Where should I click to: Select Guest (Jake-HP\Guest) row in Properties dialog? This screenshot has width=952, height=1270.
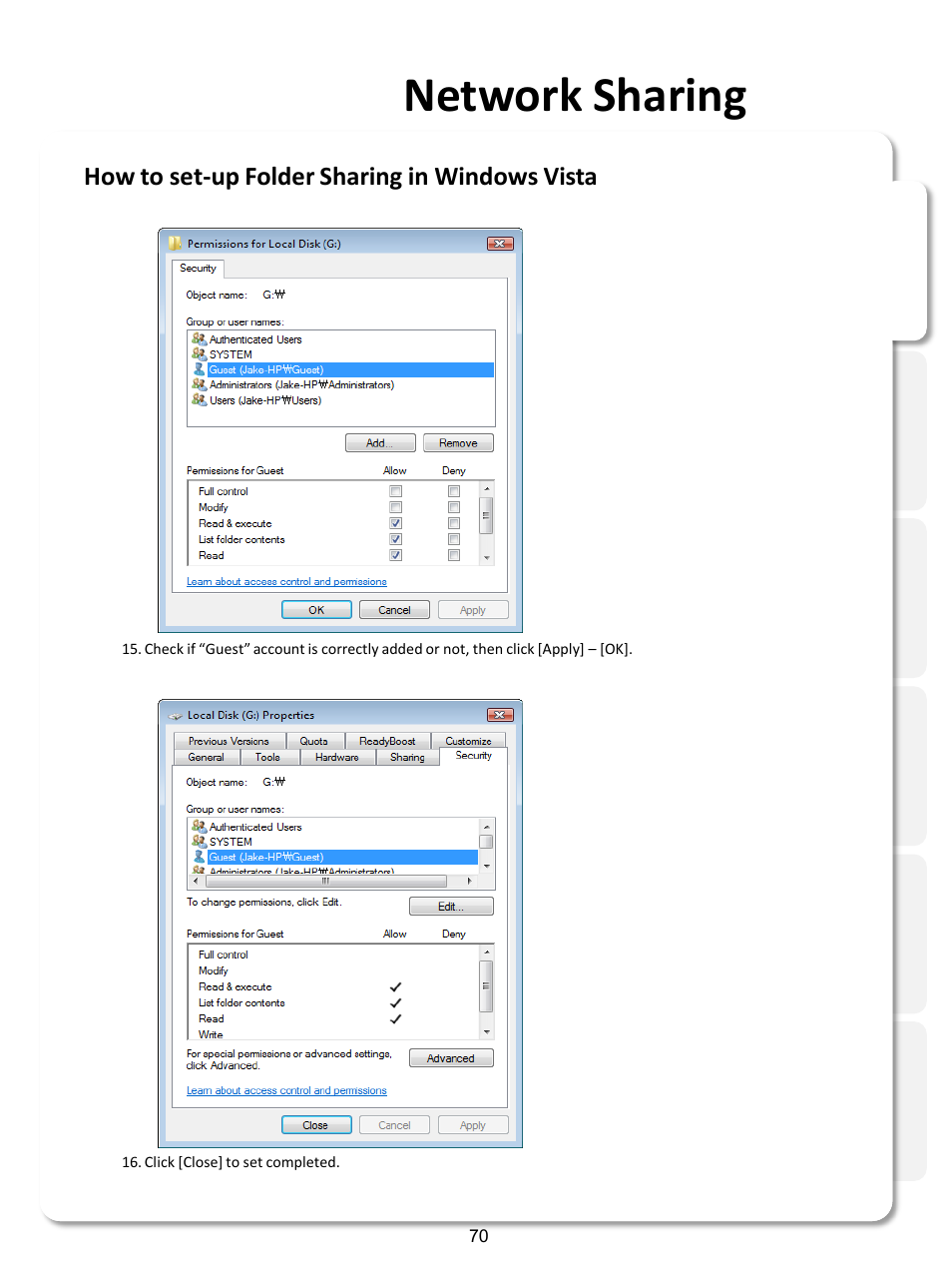point(334,857)
